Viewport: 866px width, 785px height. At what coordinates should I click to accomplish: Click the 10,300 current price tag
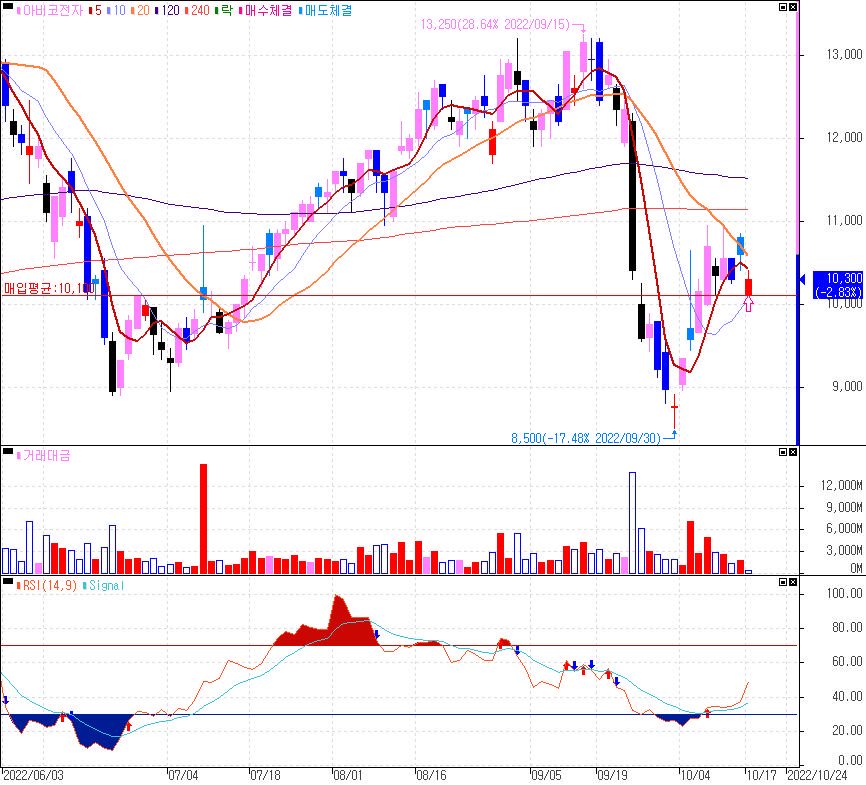click(x=838, y=285)
